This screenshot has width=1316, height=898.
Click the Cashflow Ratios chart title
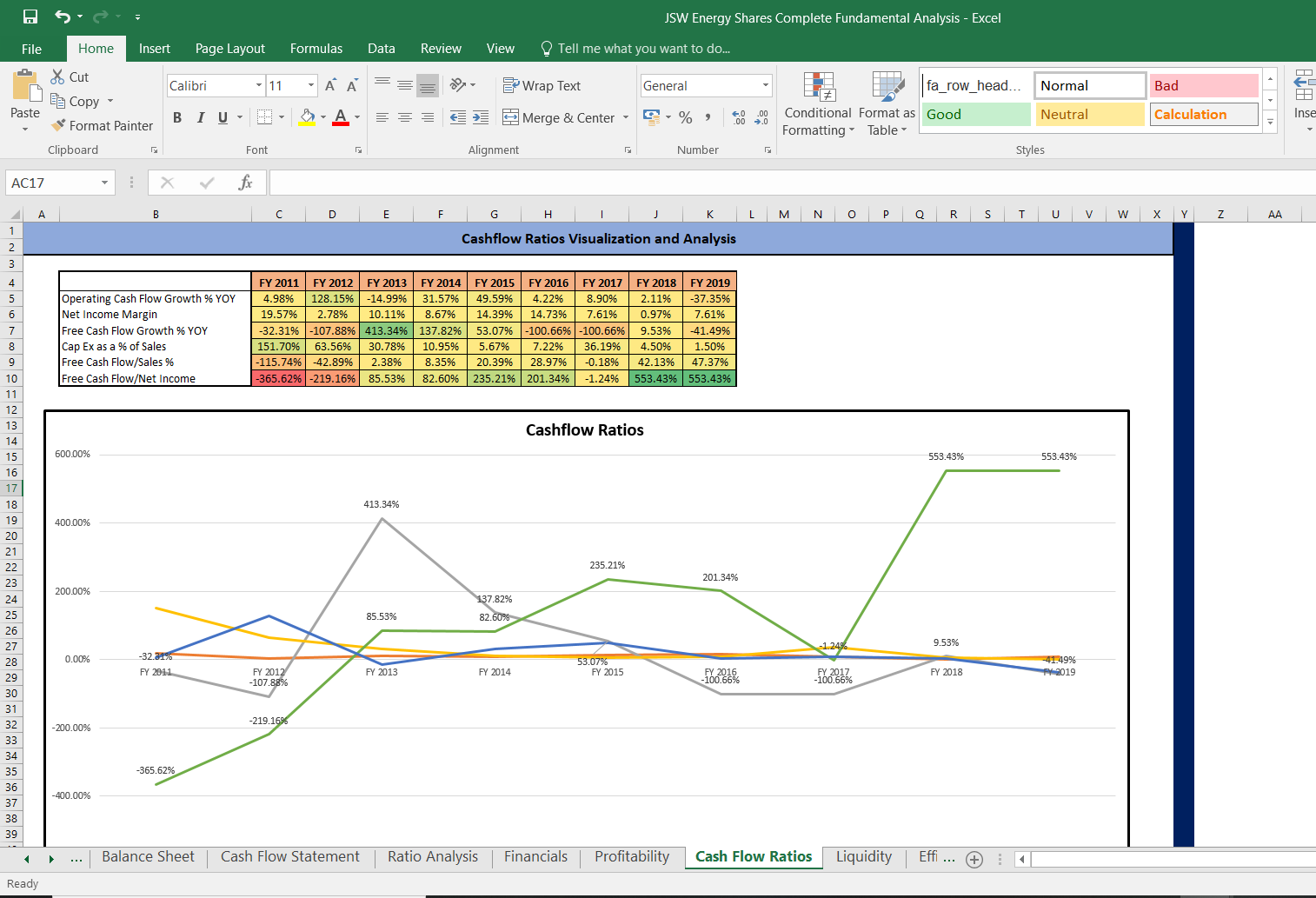[x=585, y=430]
